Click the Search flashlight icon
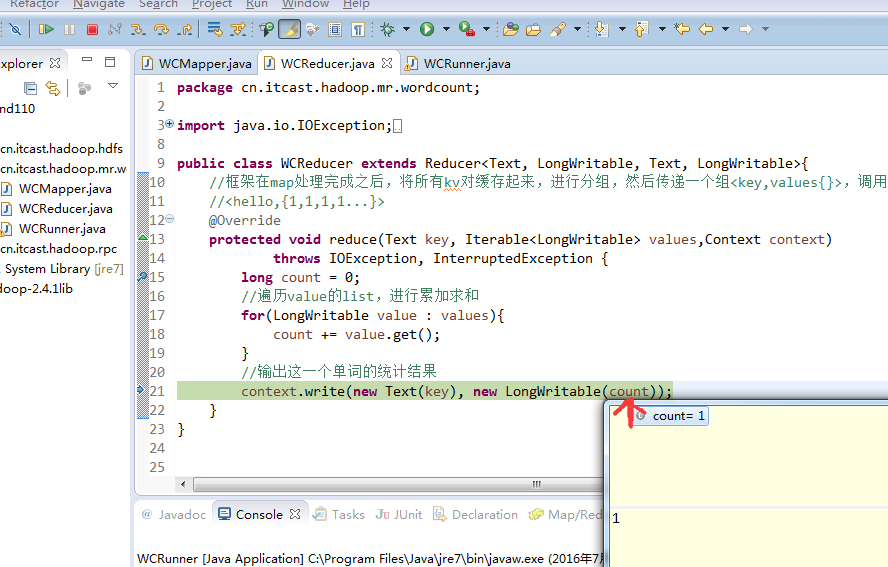The height and width of the screenshot is (567, 888). (x=558, y=29)
